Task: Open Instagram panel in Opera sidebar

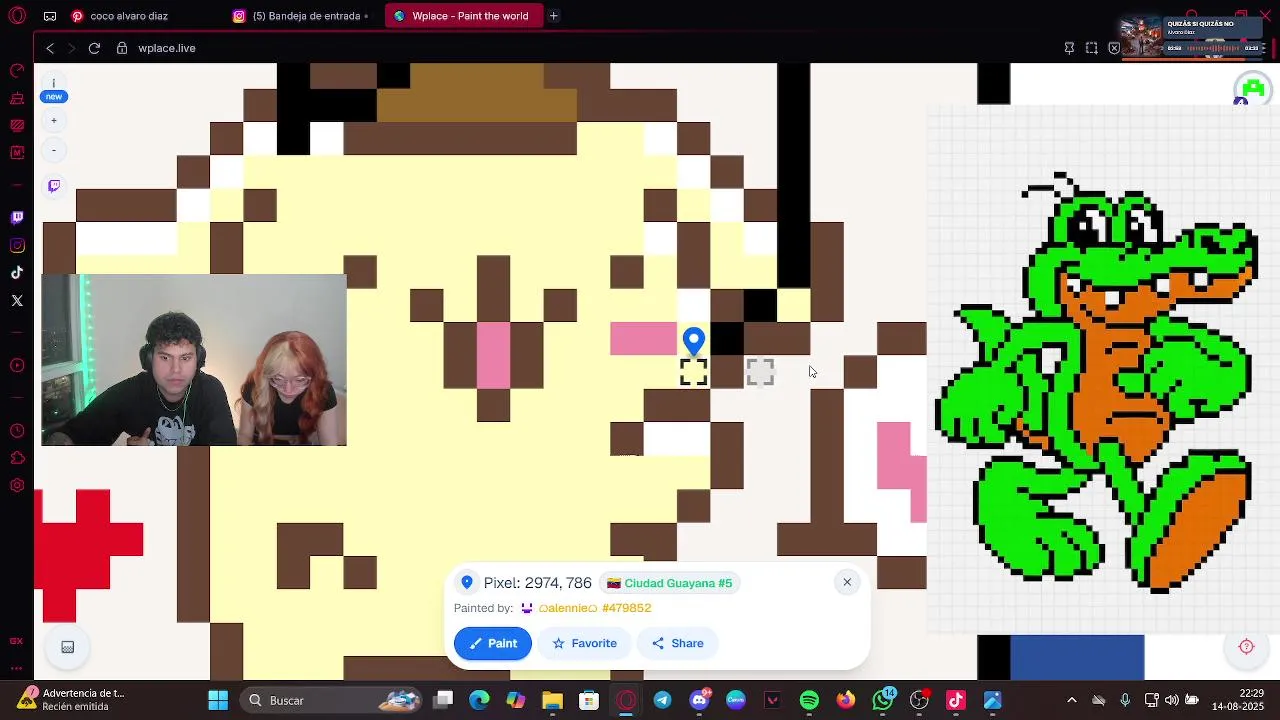Action: pyautogui.click(x=17, y=245)
